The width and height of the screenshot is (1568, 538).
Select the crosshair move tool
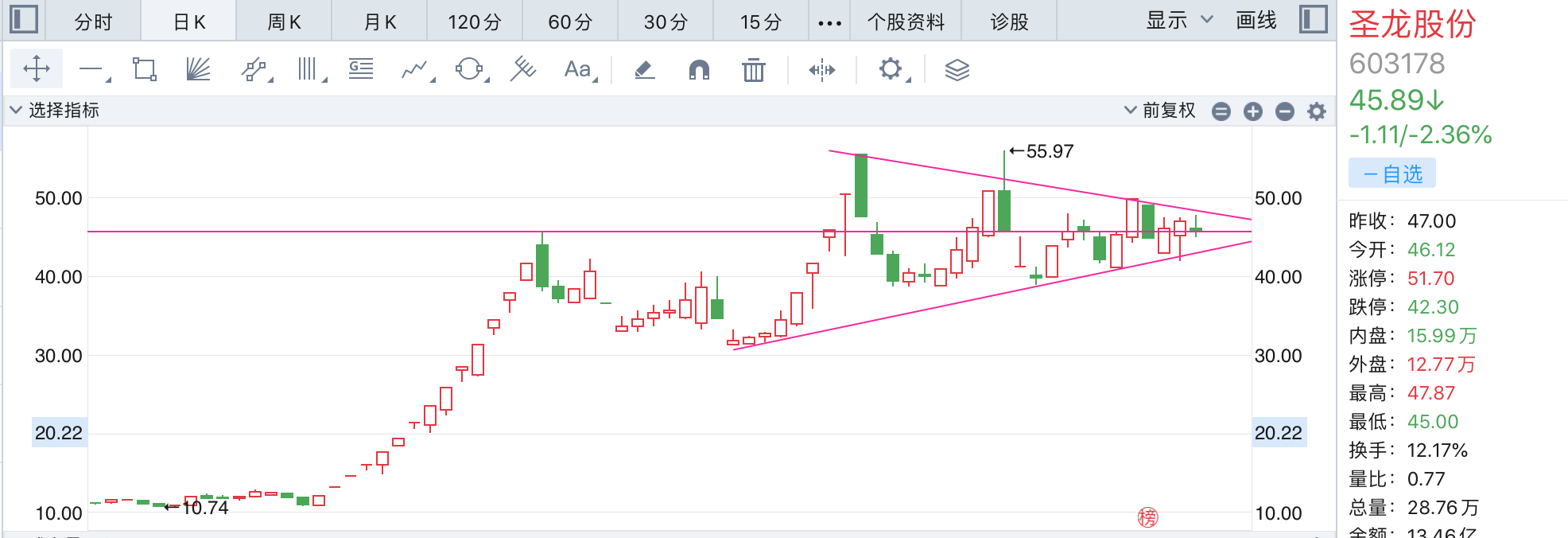pos(37,69)
